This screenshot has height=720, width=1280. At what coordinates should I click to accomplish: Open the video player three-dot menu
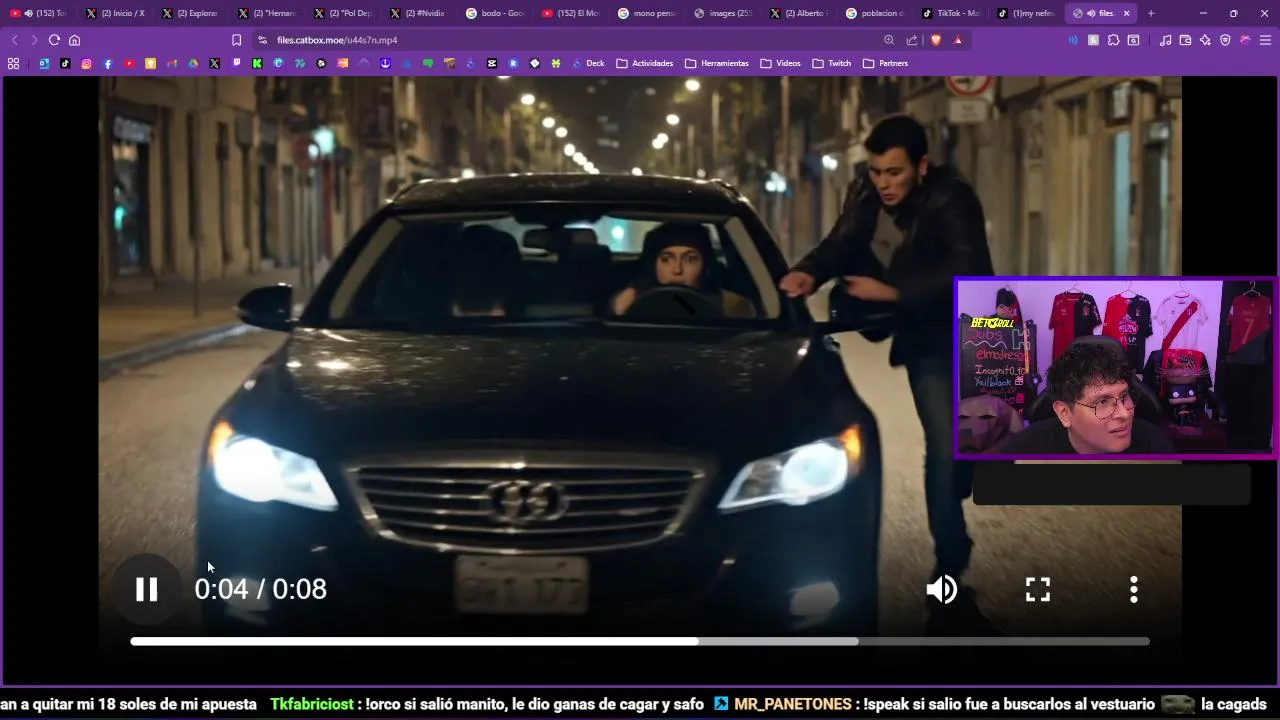[x=1133, y=589]
